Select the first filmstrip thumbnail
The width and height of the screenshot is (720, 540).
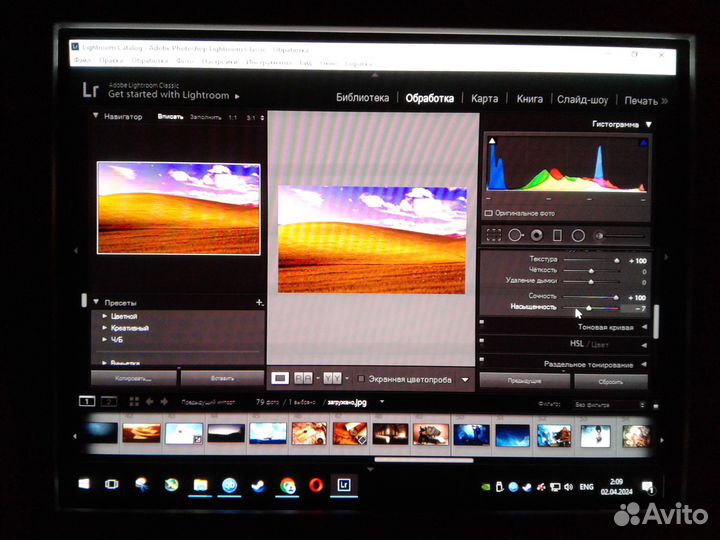click(x=100, y=434)
